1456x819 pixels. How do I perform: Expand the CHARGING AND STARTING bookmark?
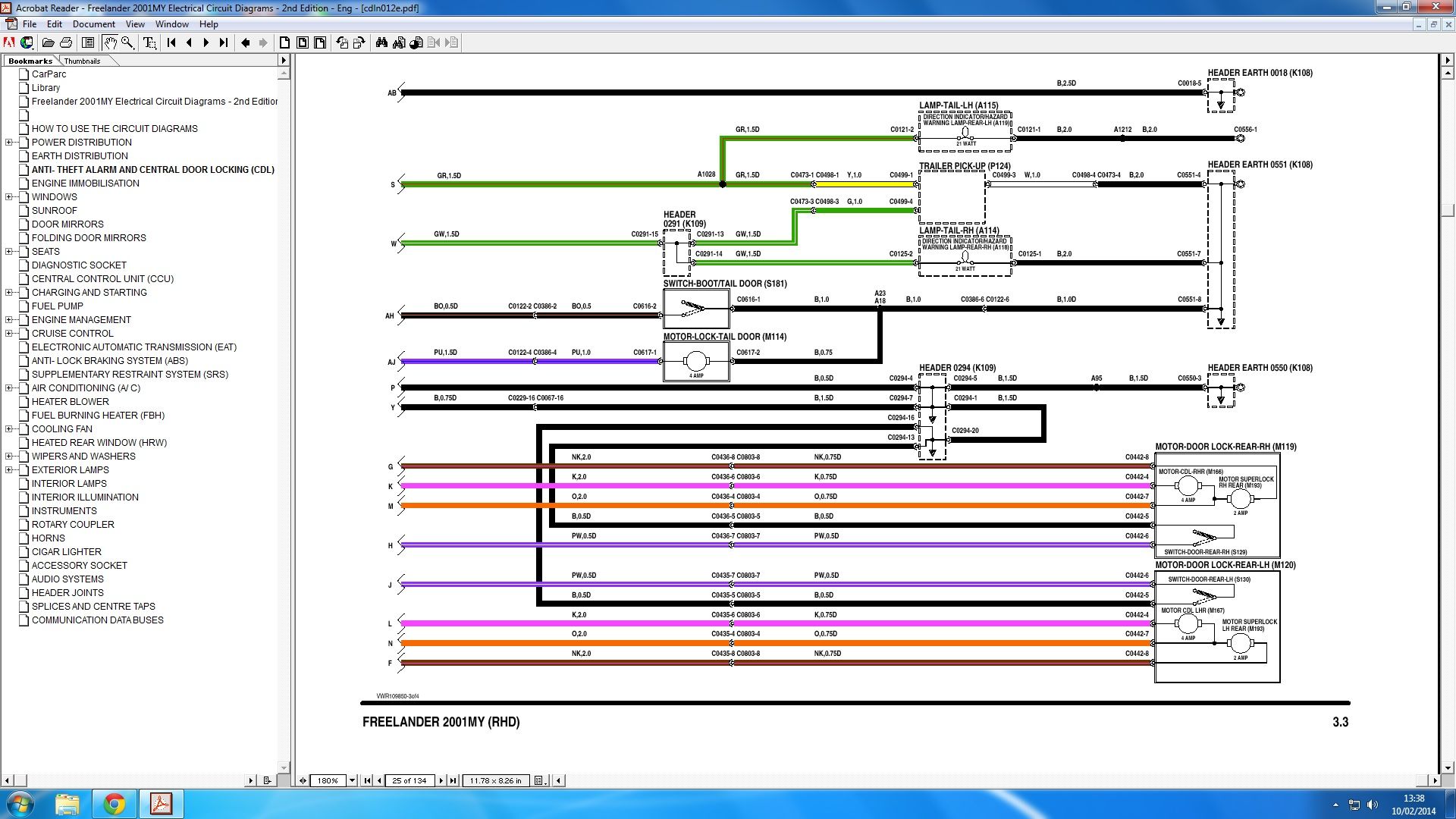[9, 293]
